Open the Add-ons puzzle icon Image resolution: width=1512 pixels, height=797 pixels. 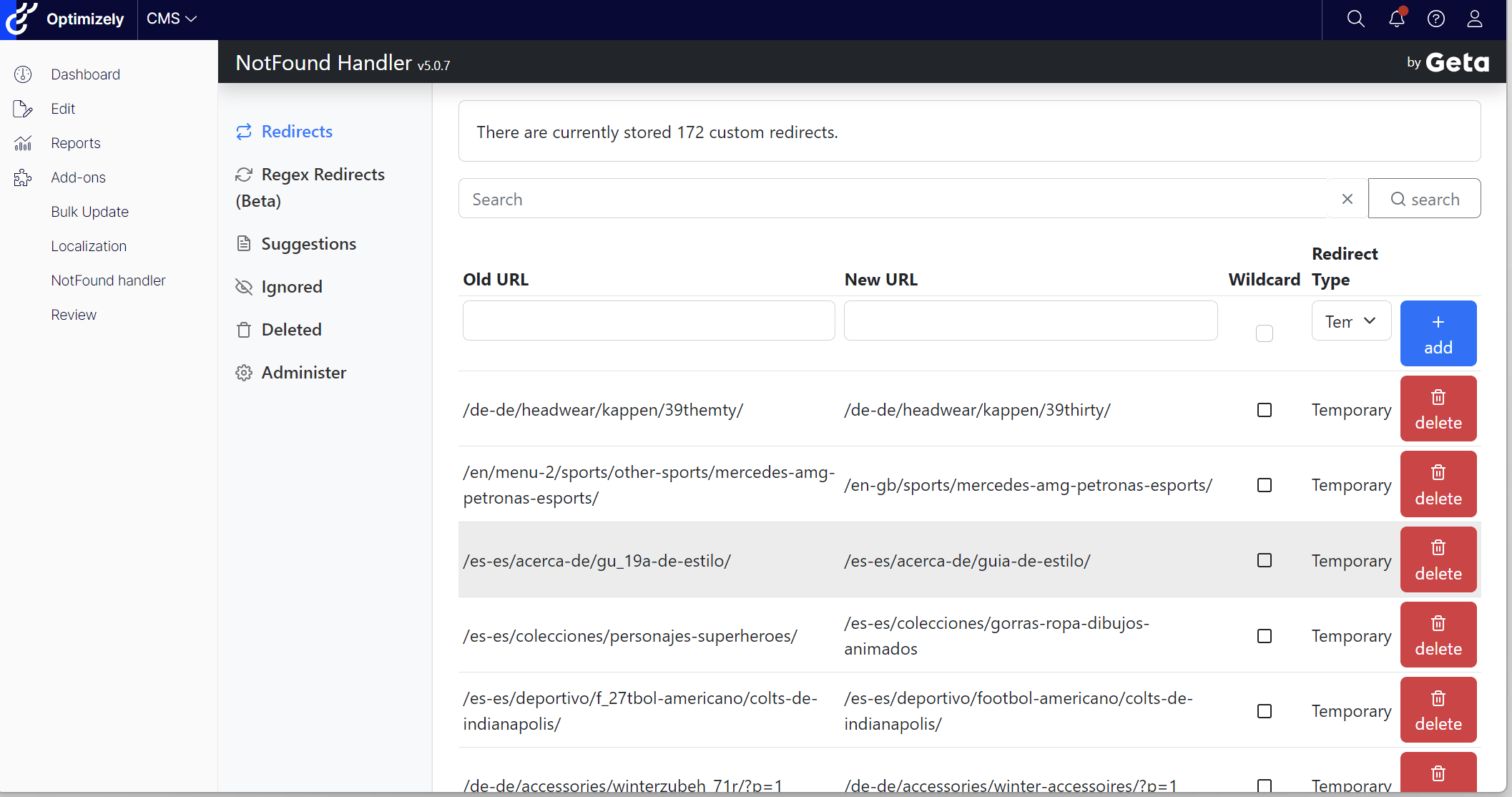(23, 177)
